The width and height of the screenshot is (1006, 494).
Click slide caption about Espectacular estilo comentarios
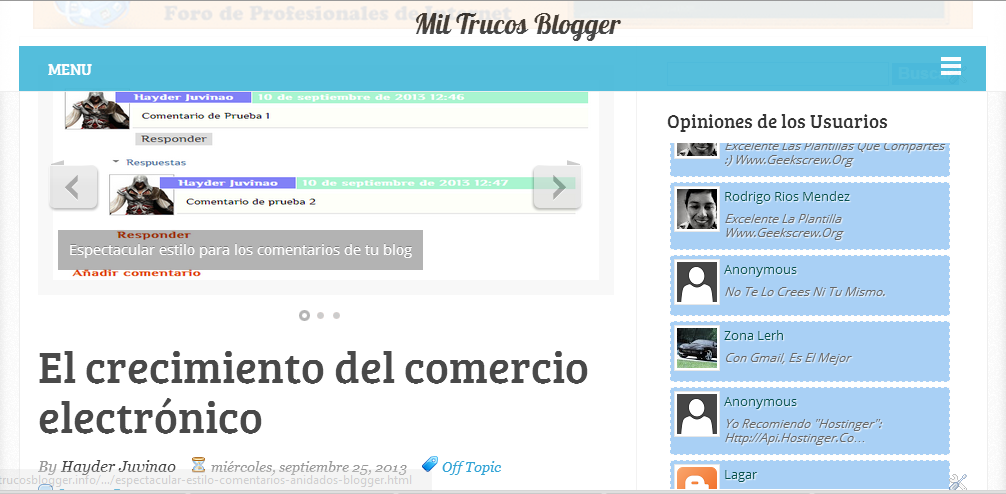pyautogui.click(x=240, y=250)
